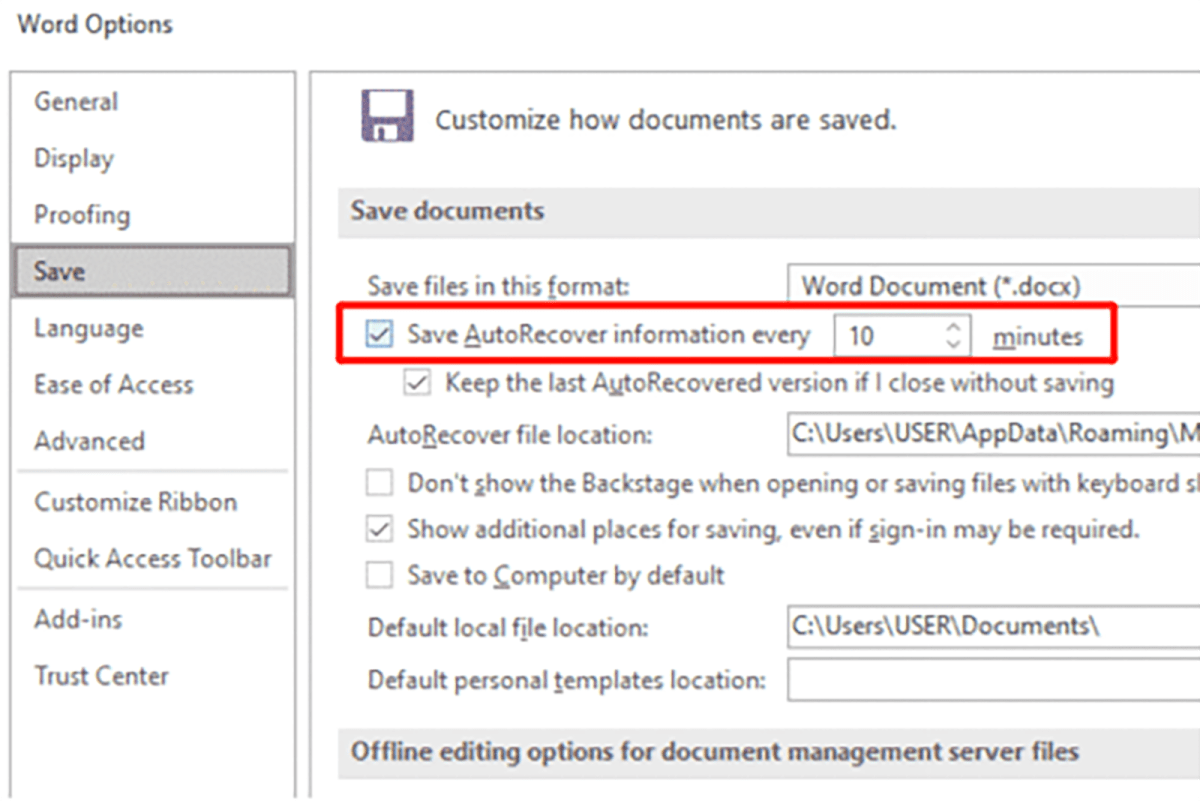Open the Advanced options category
Image resolution: width=1200 pixels, height=801 pixels.
coord(89,441)
